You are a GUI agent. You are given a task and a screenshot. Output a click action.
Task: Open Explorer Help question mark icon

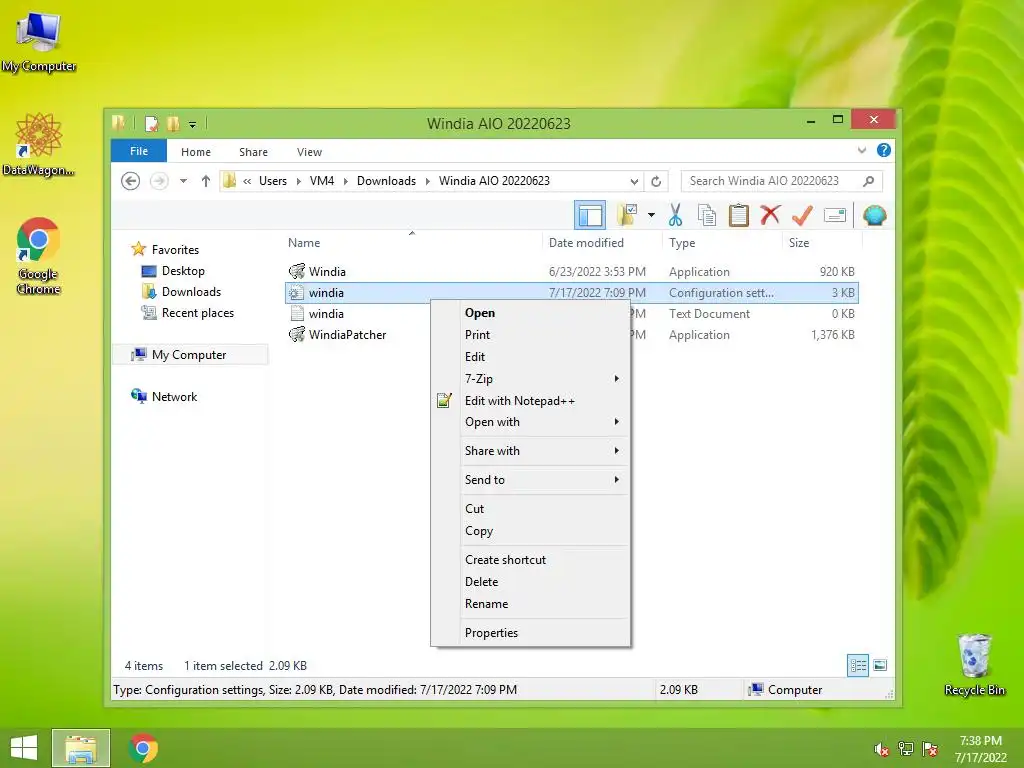(884, 150)
